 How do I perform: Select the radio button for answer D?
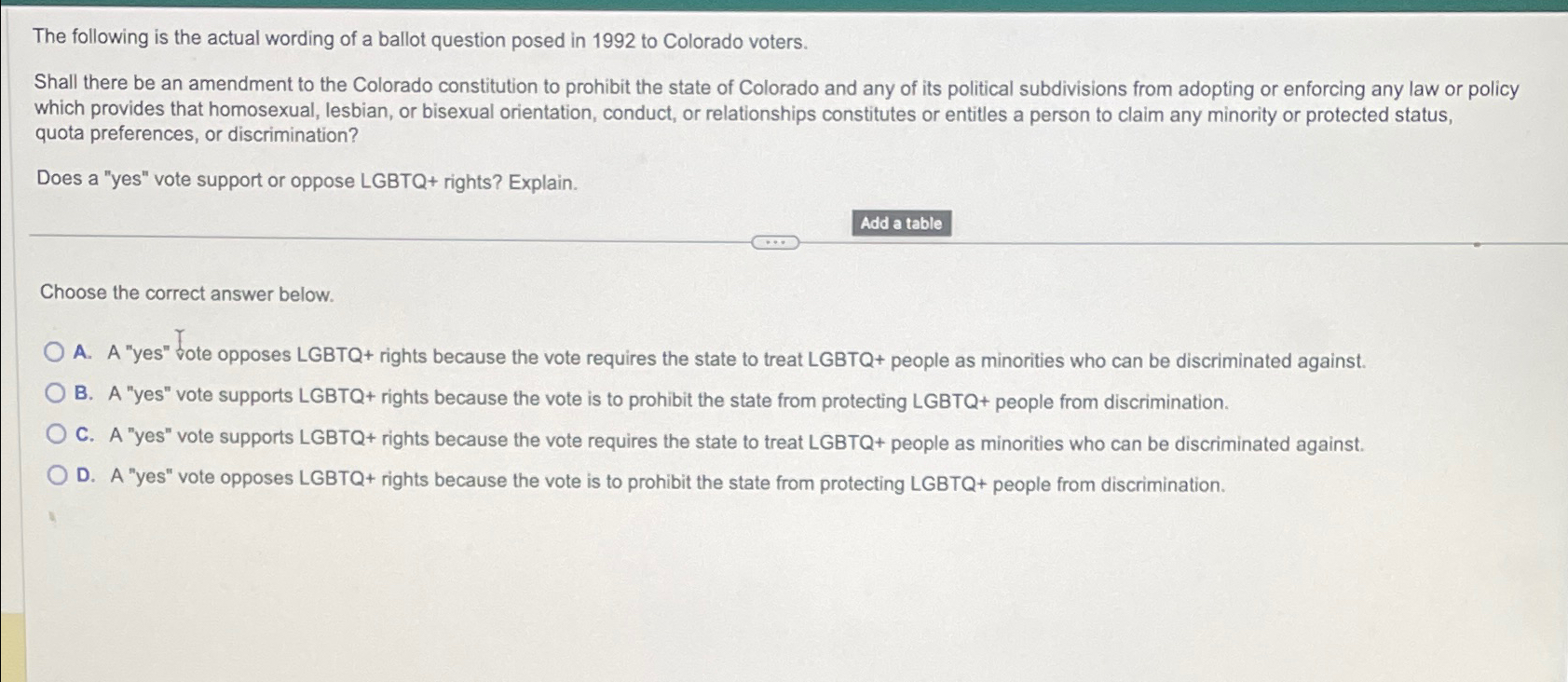pyautogui.click(x=55, y=474)
